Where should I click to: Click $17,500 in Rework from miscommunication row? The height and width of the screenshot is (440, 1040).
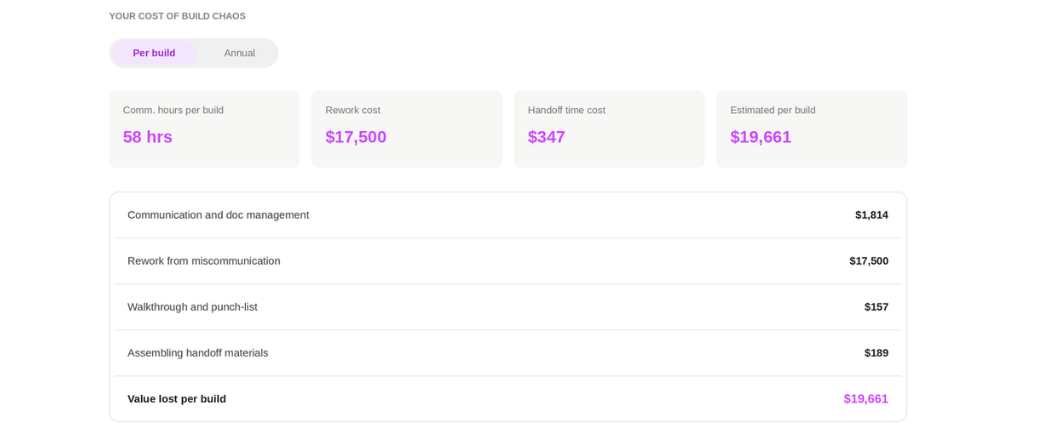point(869,261)
